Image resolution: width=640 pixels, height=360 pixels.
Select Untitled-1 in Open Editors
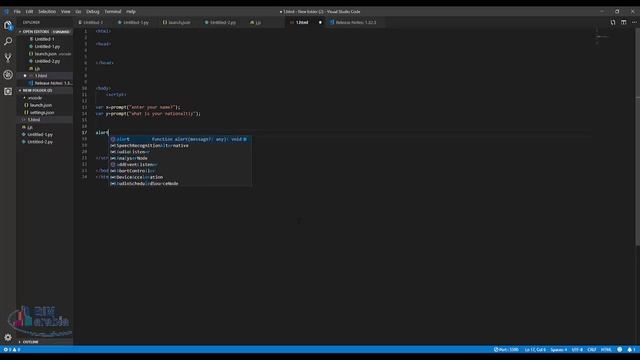44,39
